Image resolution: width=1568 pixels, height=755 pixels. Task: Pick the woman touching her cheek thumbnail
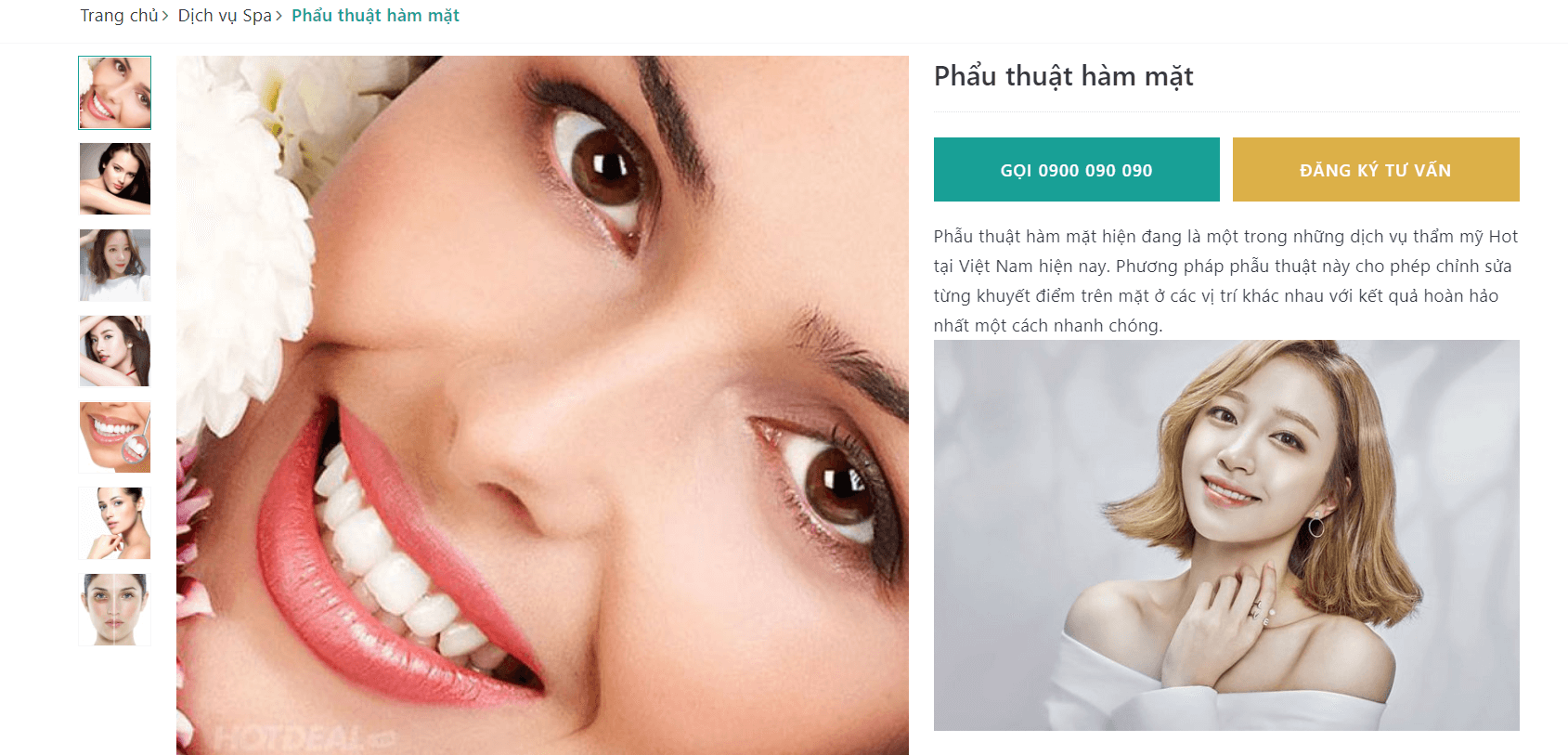click(115, 351)
